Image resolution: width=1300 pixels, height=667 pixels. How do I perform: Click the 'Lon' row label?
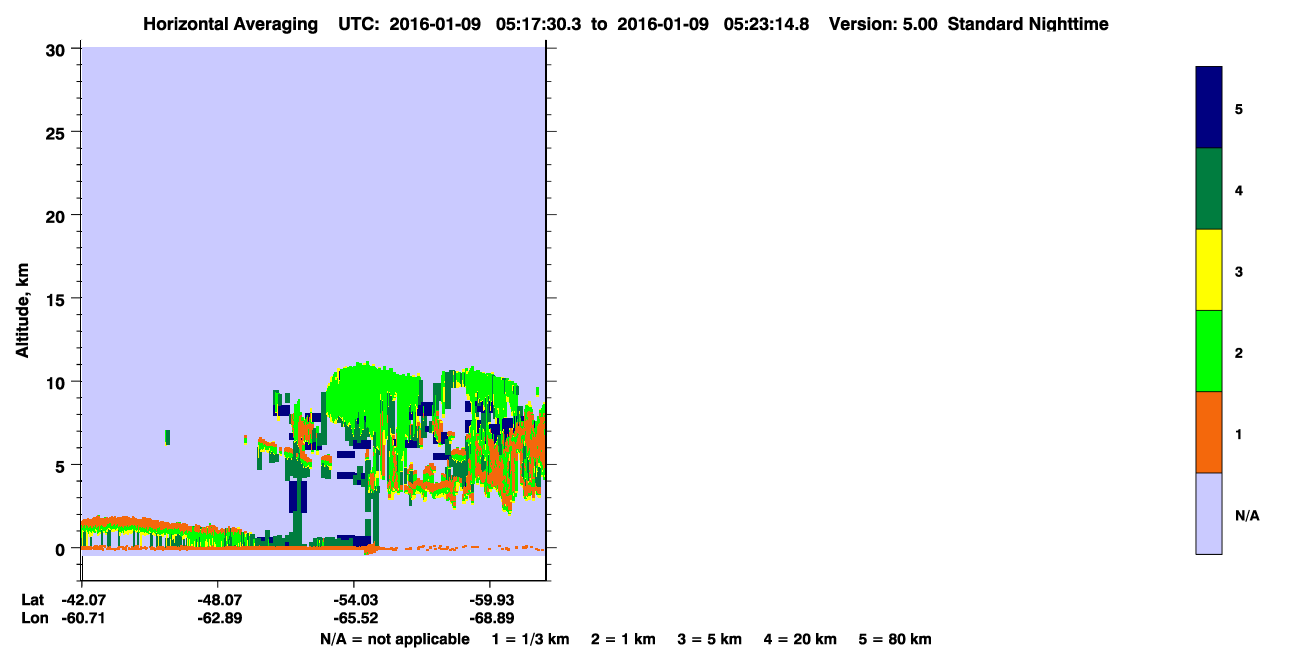pyautogui.click(x=33, y=618)
